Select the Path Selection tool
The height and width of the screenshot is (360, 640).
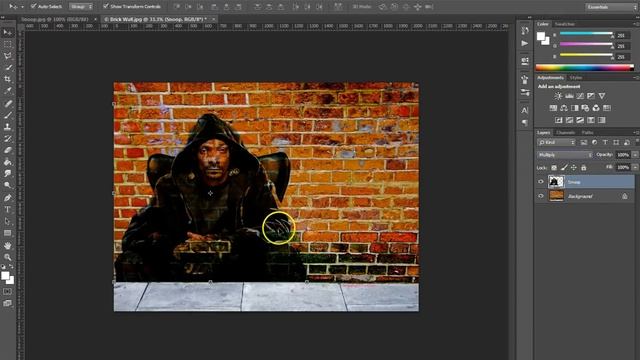pyautogui.click(x=8, y=221)
